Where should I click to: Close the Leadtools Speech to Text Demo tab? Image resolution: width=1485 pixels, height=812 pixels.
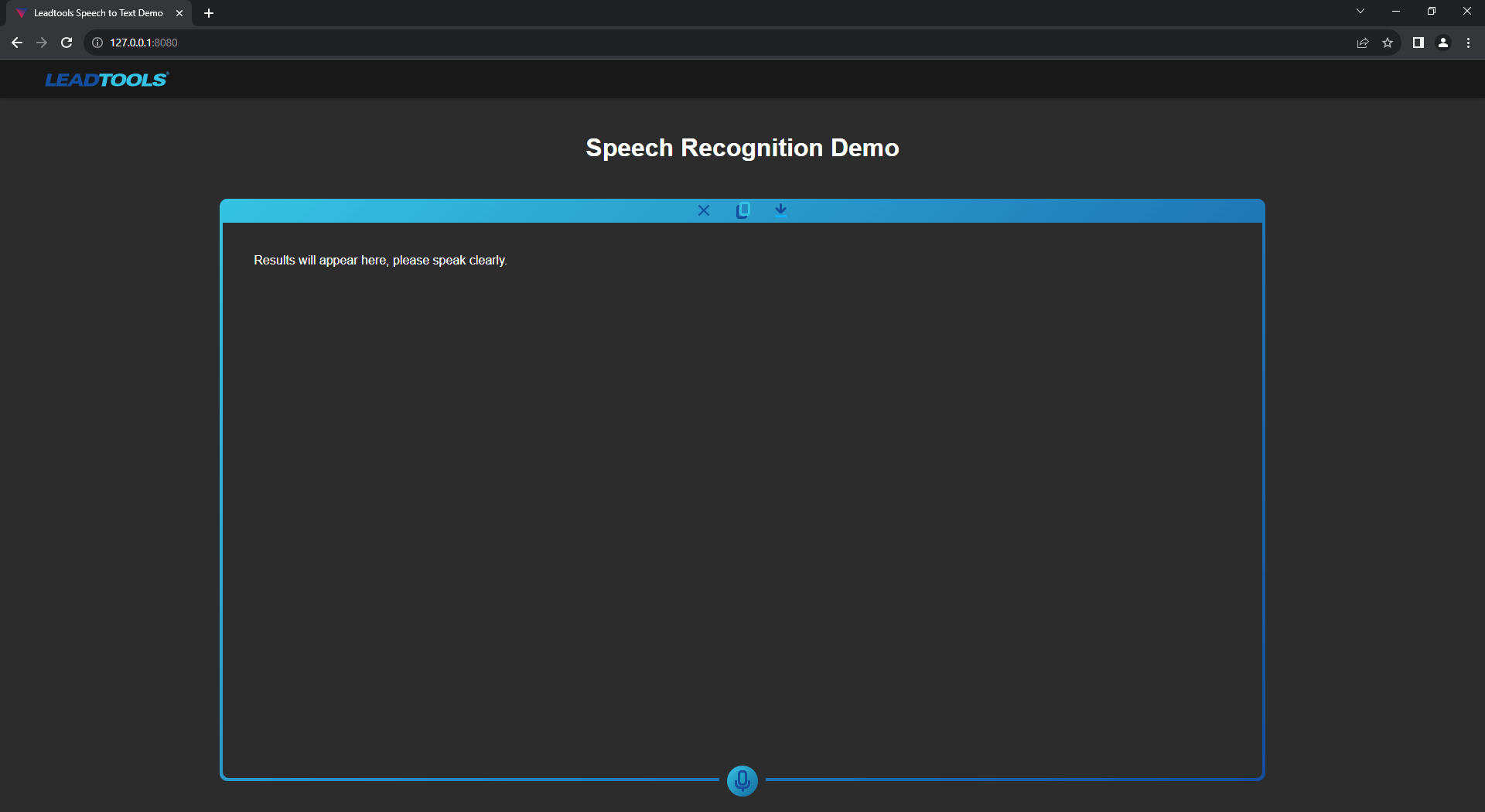pyautogui.click(x=179, y=13)
